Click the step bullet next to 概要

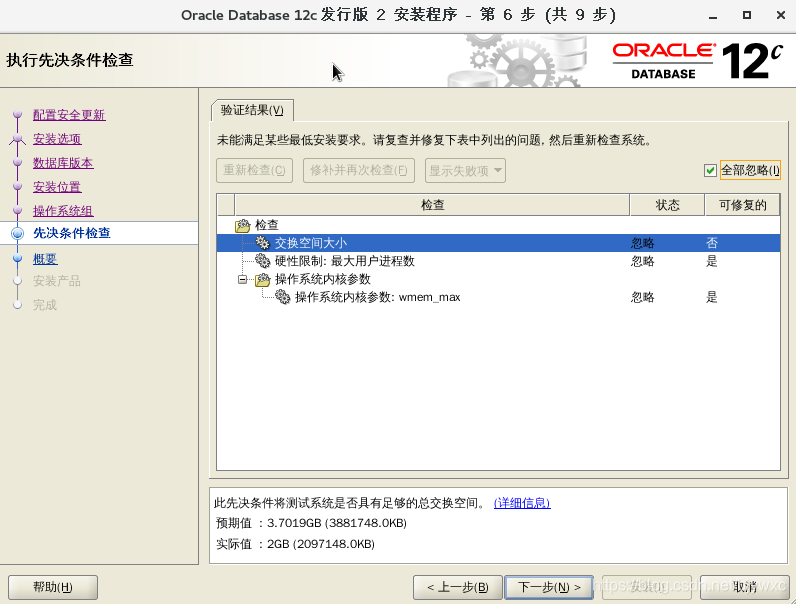(x=18, y=258)
